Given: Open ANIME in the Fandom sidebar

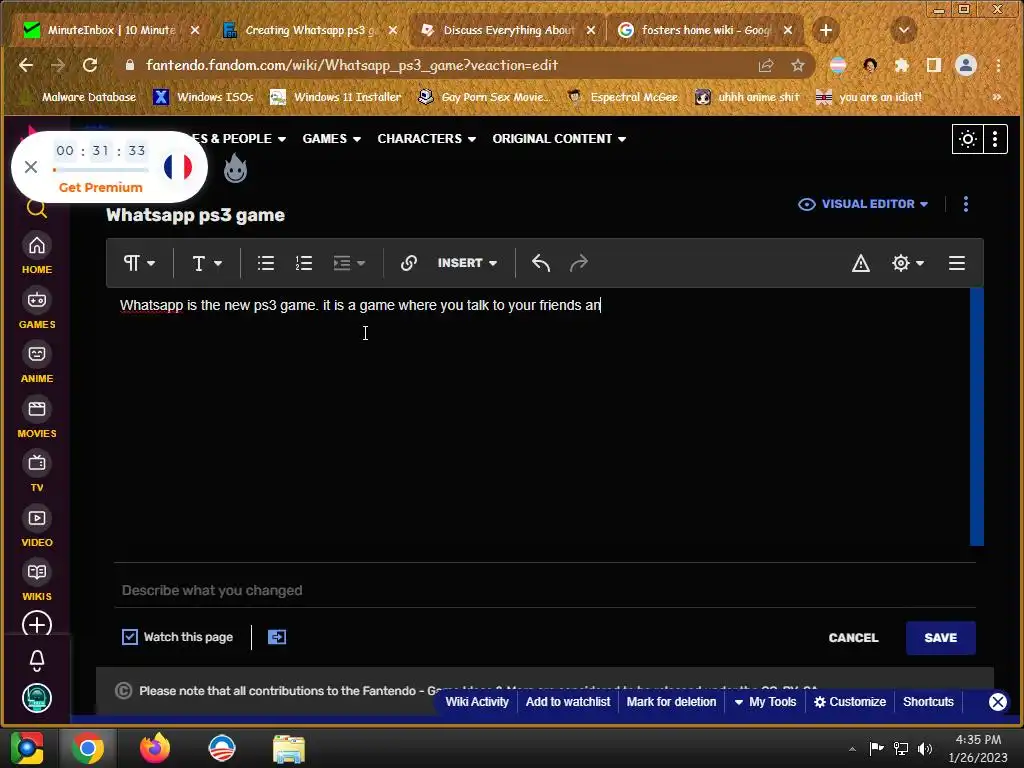Looking at the screenshot, I should tap(37, 363).
